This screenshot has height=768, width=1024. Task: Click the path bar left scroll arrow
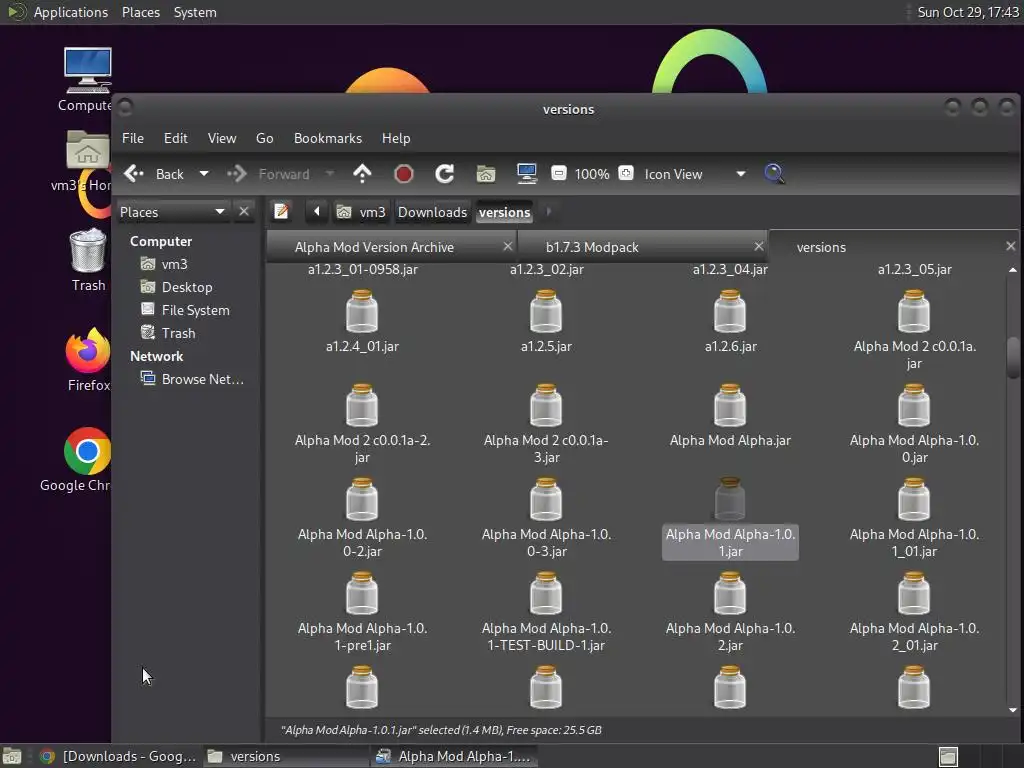(x=317, y=212)
